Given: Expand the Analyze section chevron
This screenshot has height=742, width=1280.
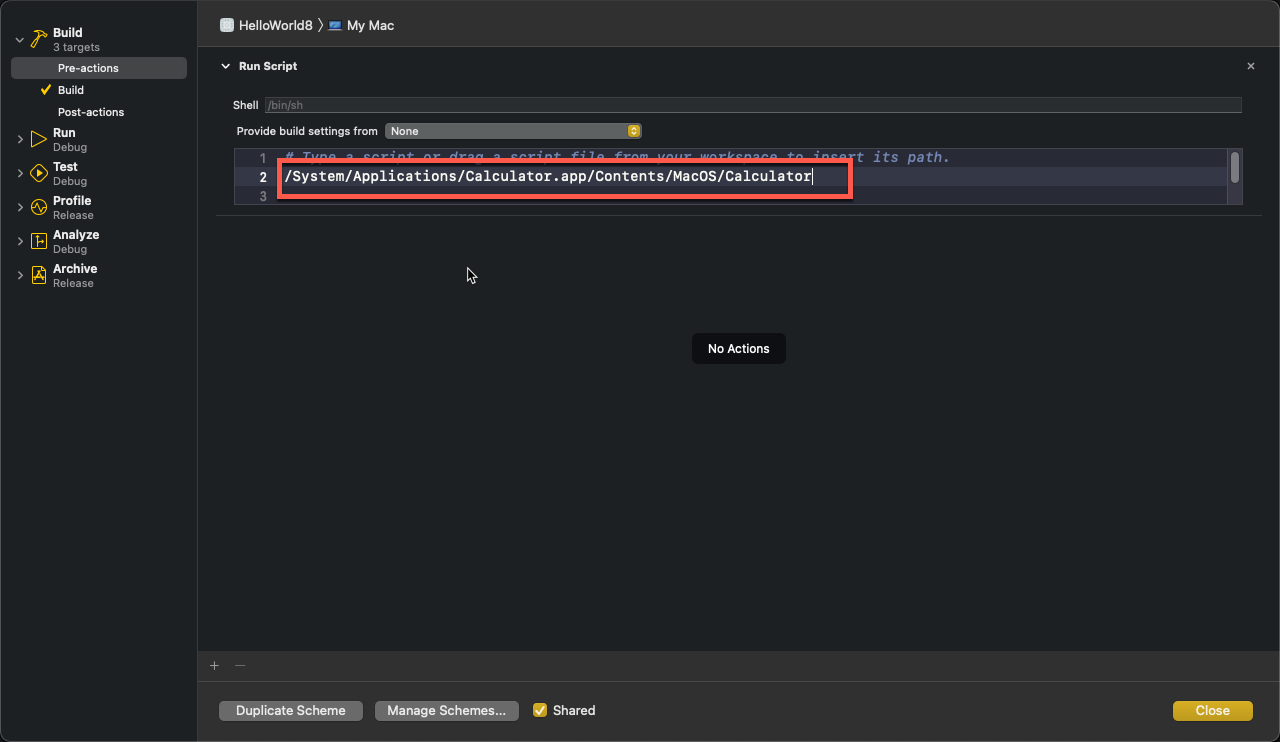Looking at the screenshot, I should point(20,241).
